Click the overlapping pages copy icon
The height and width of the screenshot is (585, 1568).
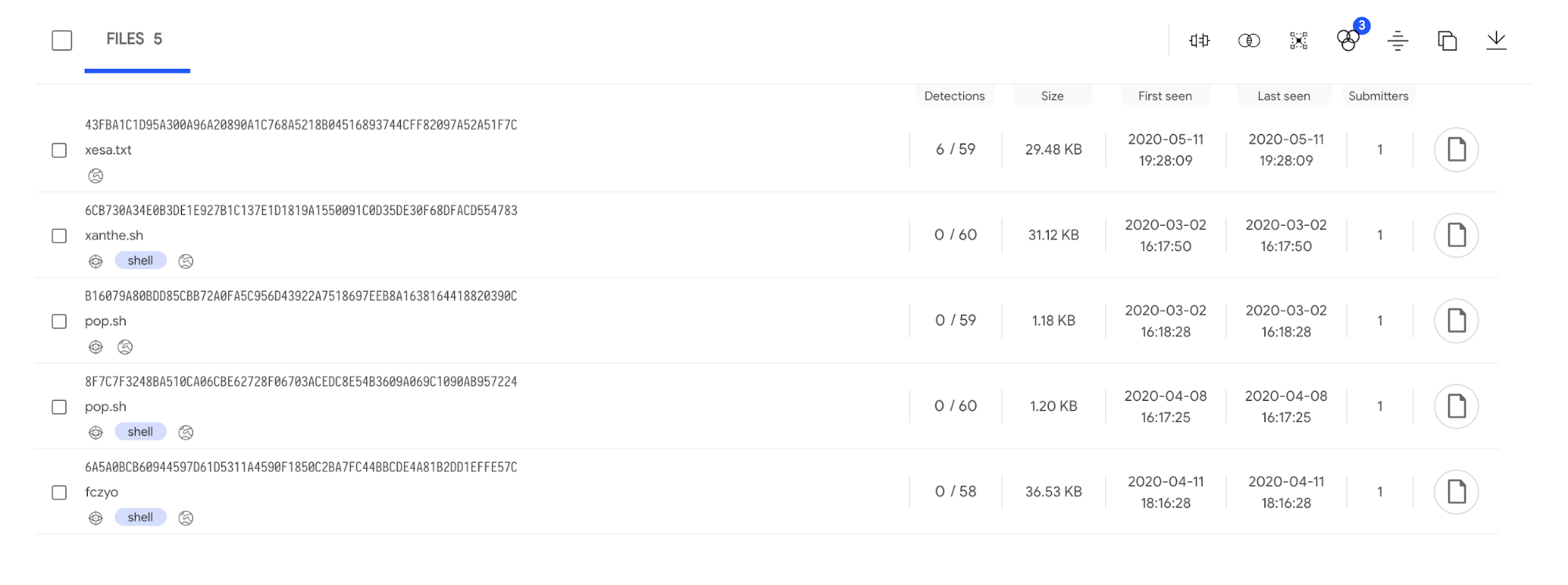[x=1446, y=41]
